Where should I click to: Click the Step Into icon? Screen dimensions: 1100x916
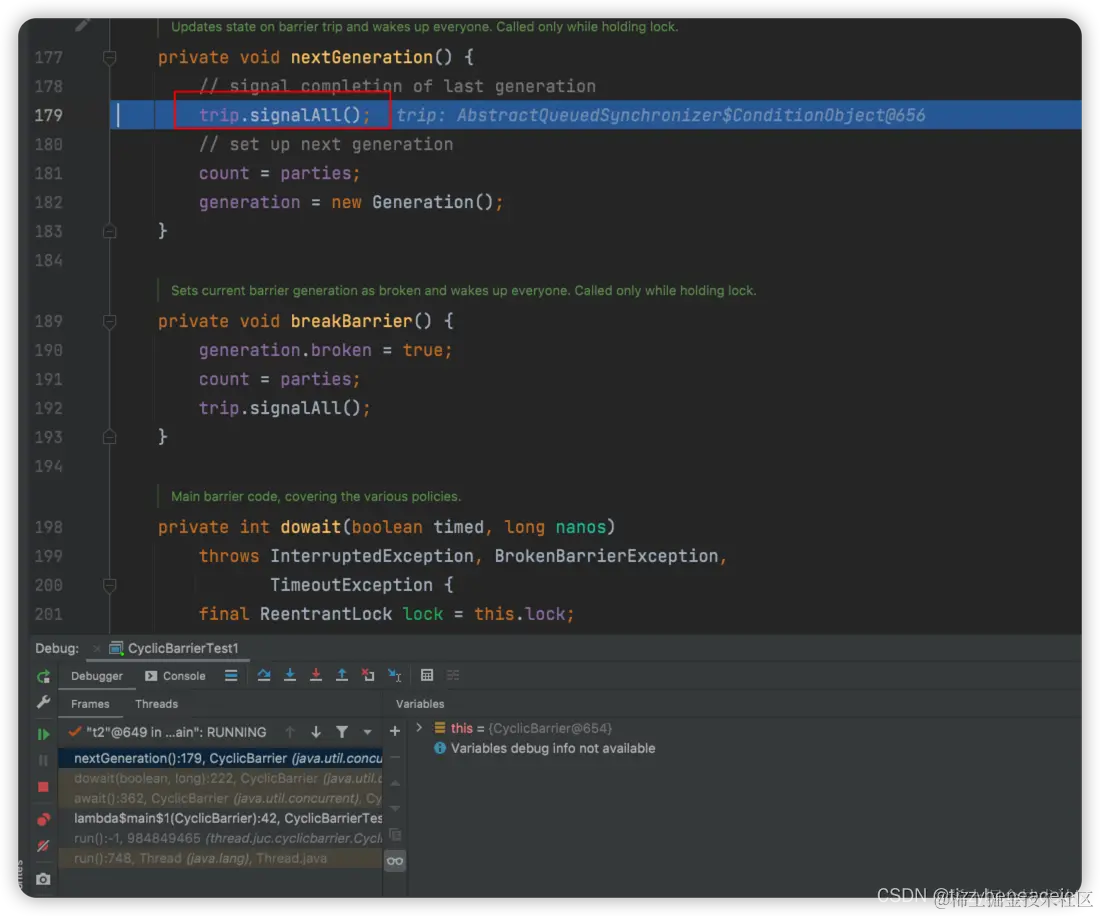(x=290, y=675)
